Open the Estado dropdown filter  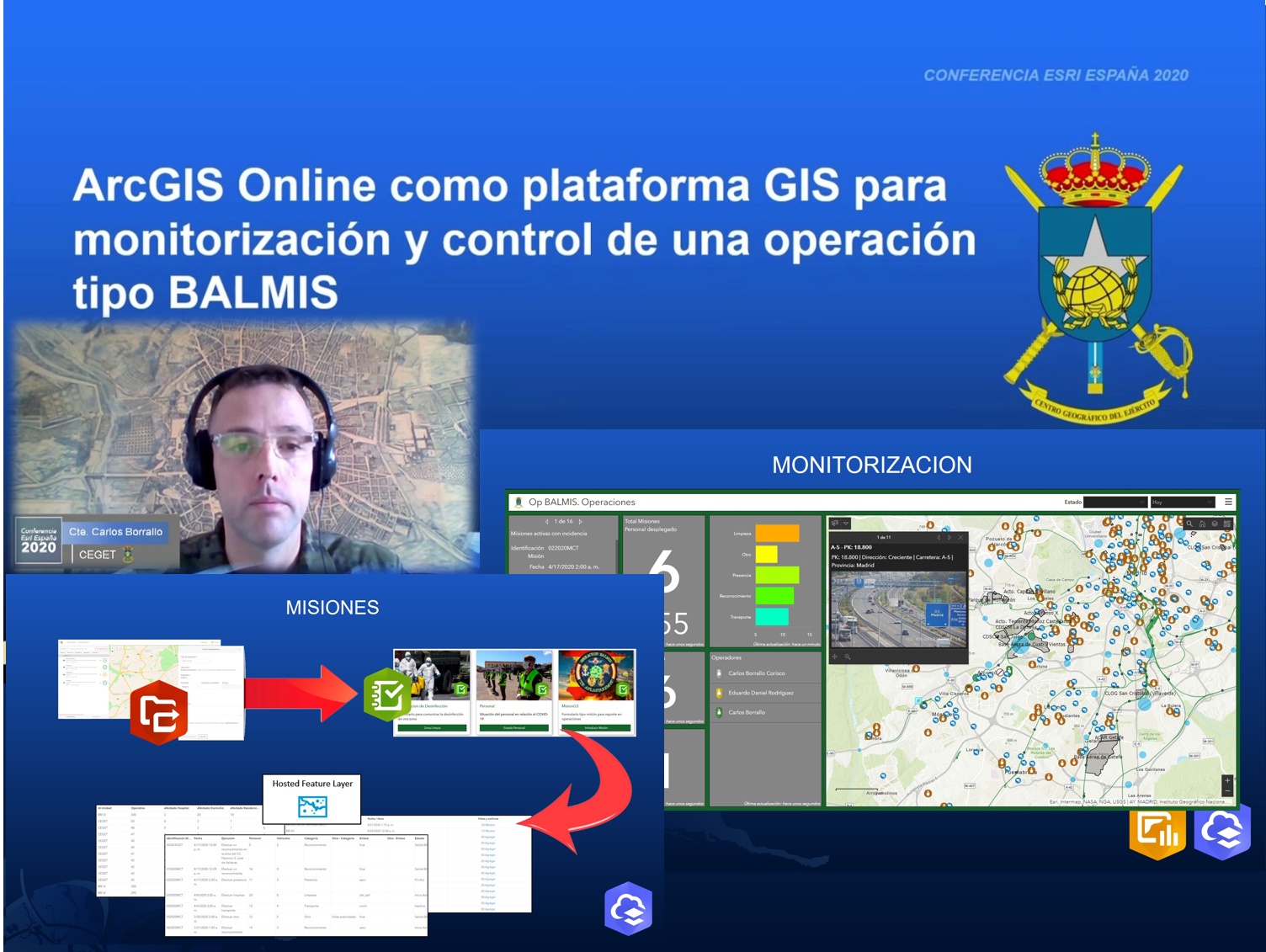coord(1114,503)
